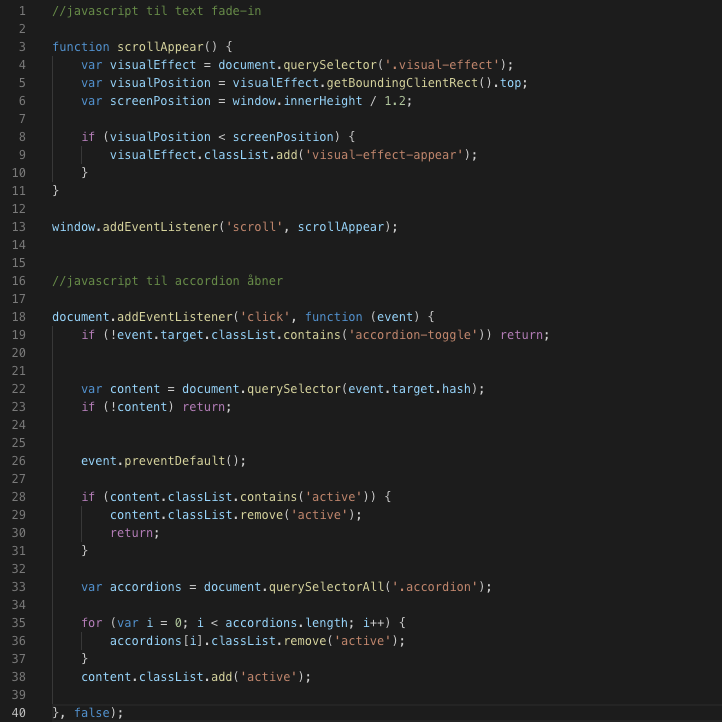This screenshot has height=722, width=722.
Task: Click line number 13 in the gutter
Action: pyautogui.click(x=19, y=227)
